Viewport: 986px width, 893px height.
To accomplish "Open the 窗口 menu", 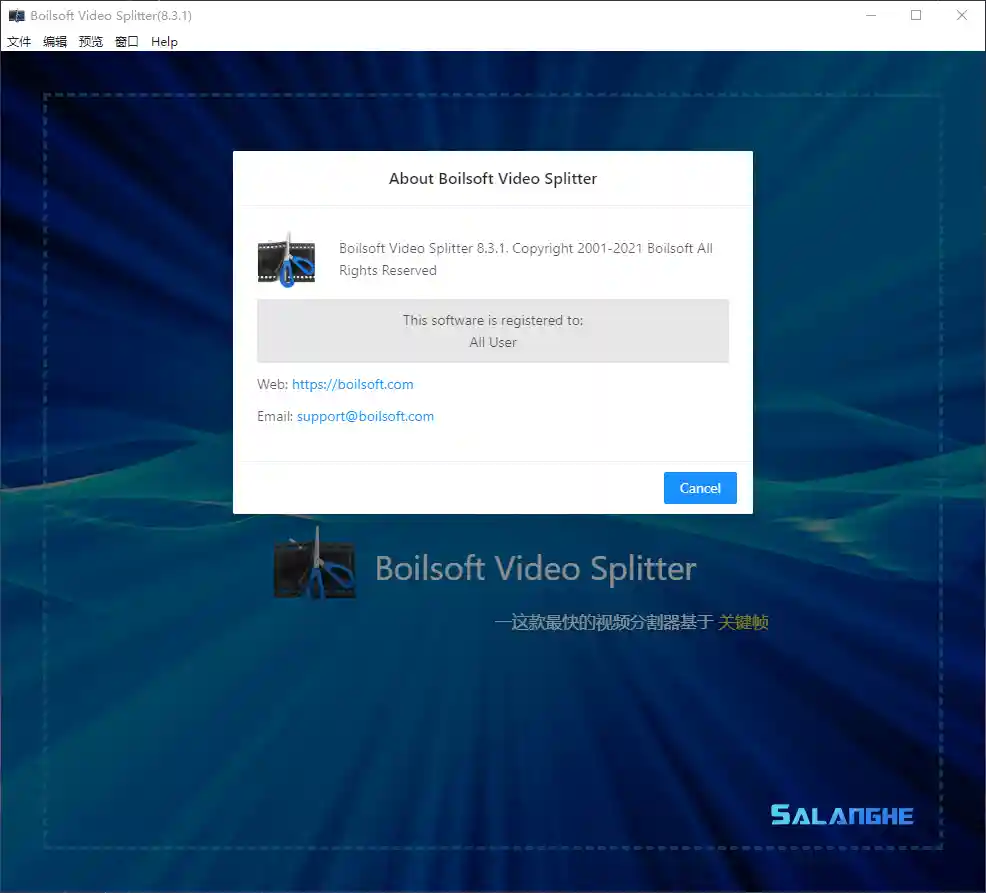I will click(126, 41).
